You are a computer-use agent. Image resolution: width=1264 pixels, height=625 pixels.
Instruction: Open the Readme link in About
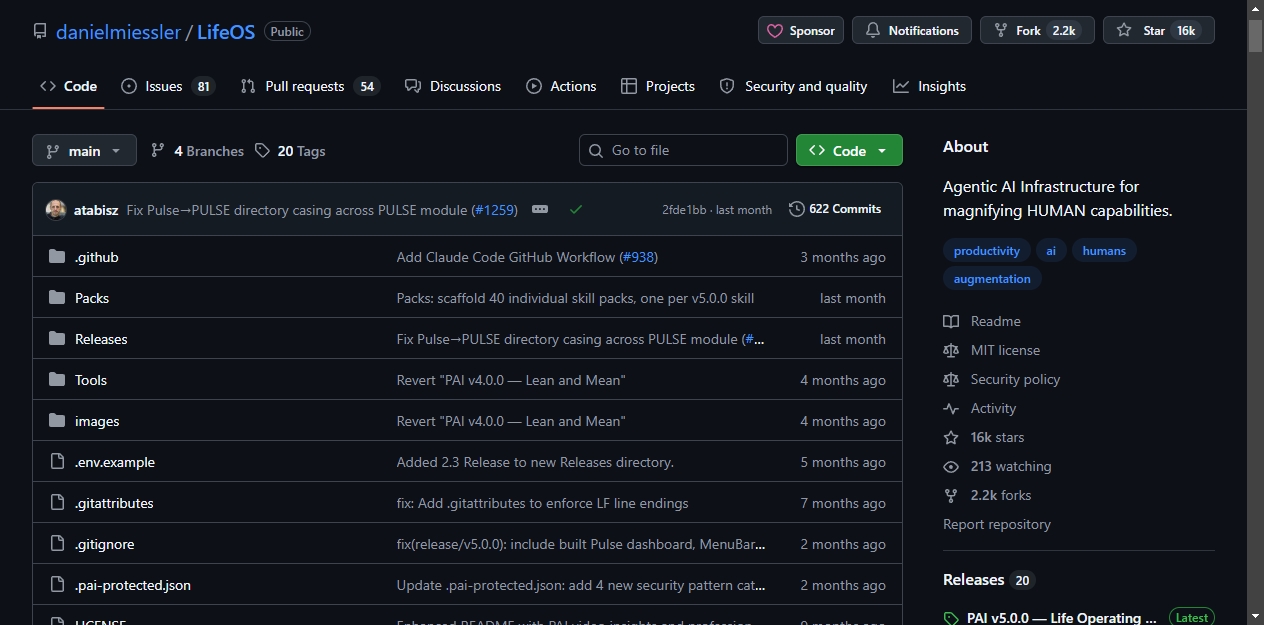982,321
